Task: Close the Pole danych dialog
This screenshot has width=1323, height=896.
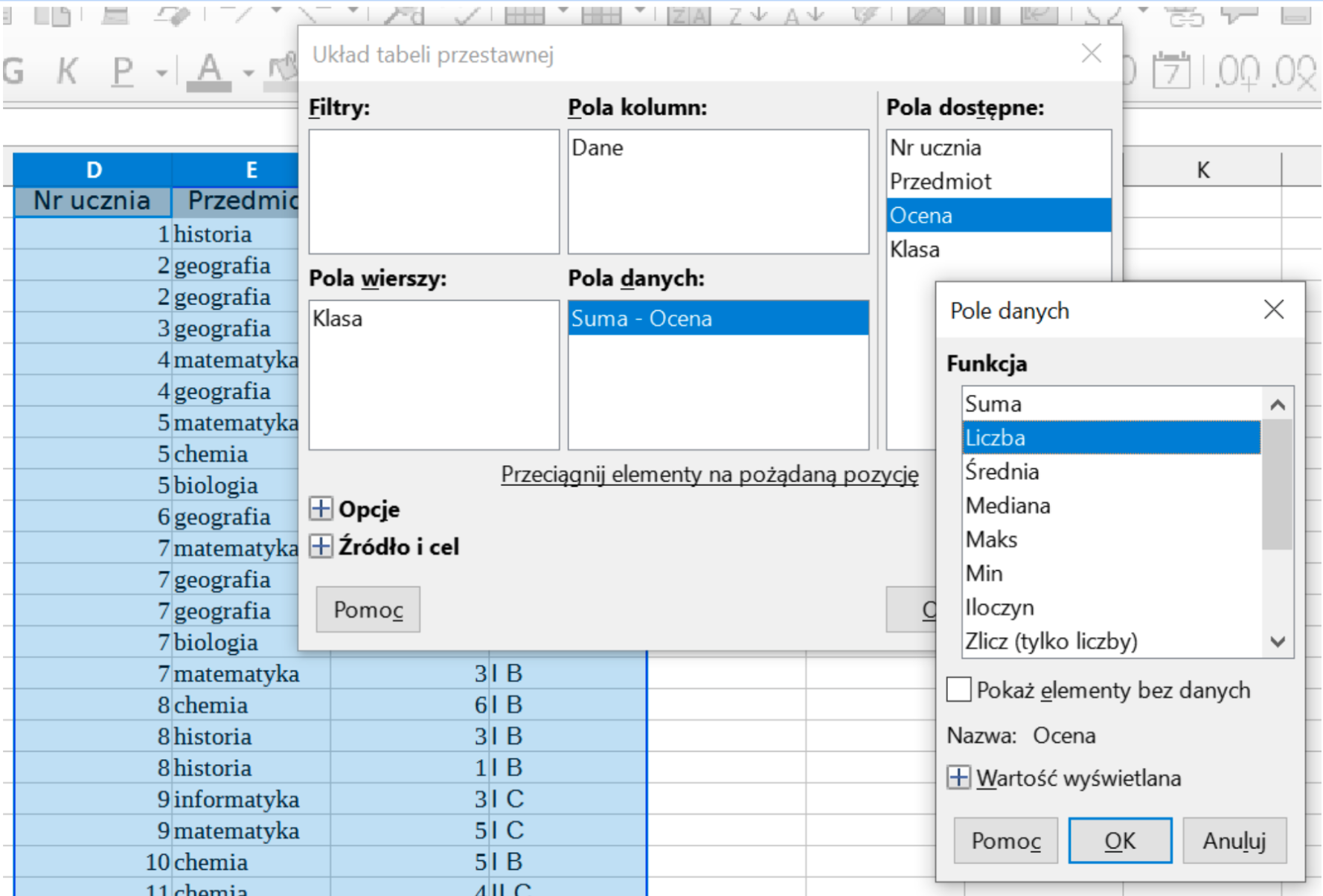Action: [x=1274, y=310]
